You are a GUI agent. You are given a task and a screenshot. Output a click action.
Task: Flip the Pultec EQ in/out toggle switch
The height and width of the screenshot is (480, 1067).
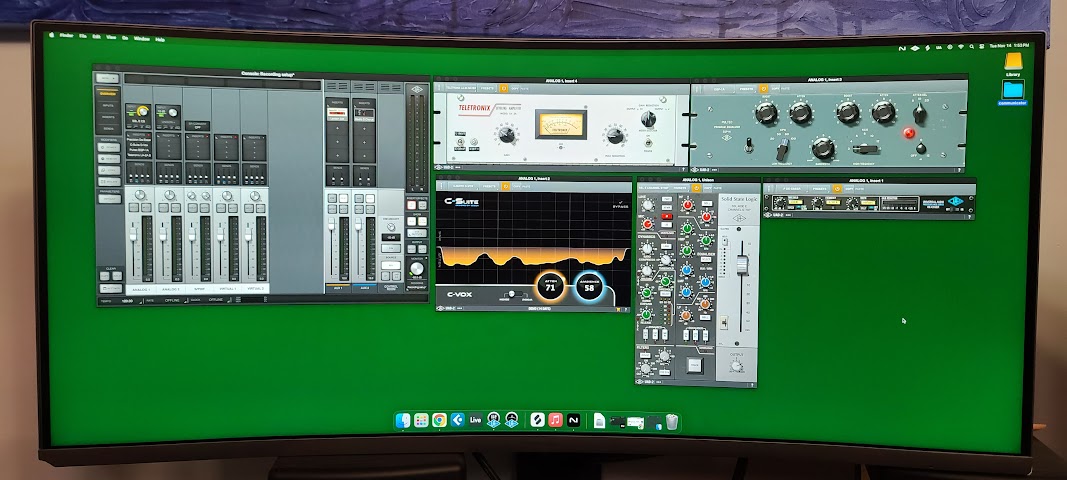(x=749, y=144)
